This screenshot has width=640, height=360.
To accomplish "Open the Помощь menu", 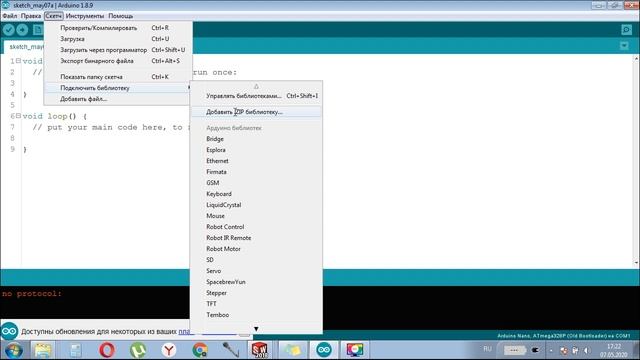I will [x=120, y=16].
